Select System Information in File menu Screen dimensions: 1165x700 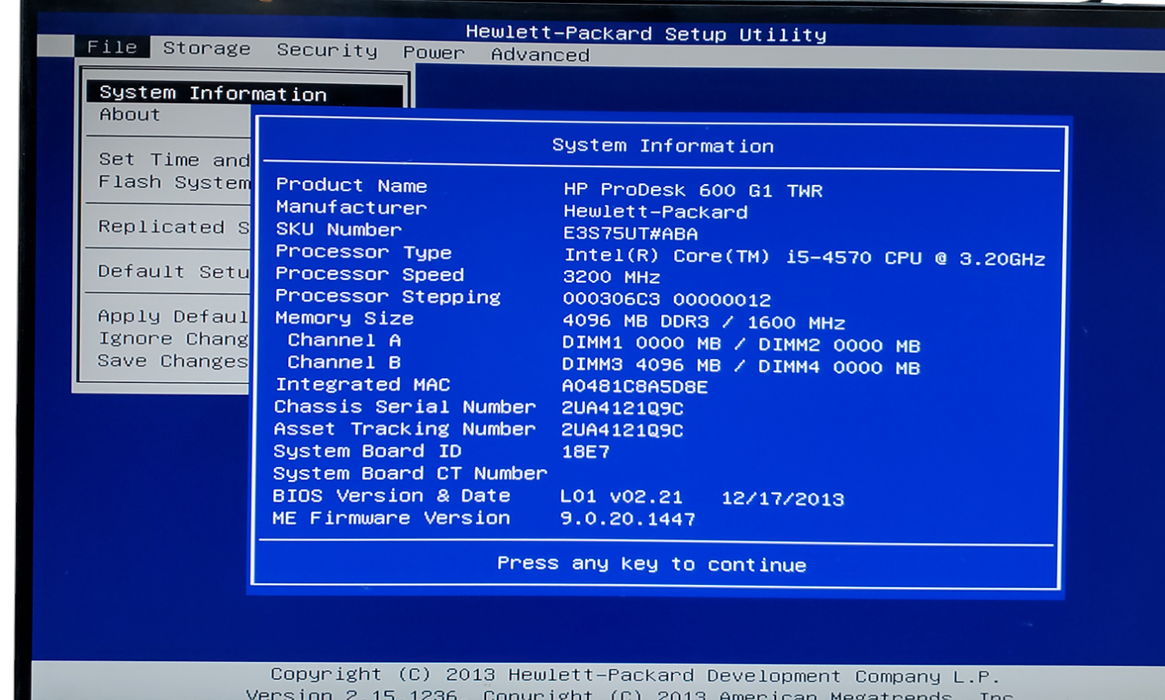[245, 93]
